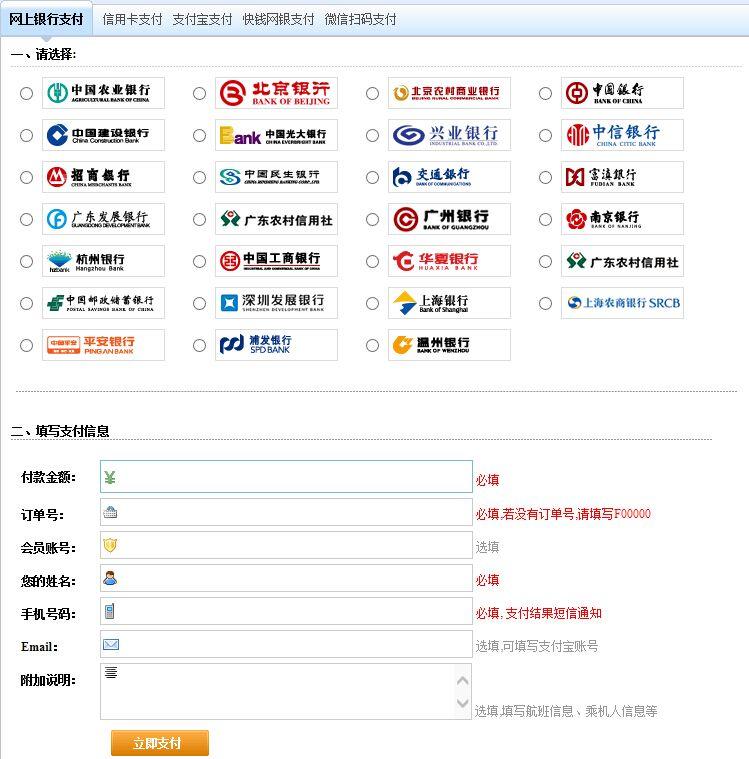Click the 中国银行 Bank of China logo
This screenshot has width=749, height=759.
[622, 93]
